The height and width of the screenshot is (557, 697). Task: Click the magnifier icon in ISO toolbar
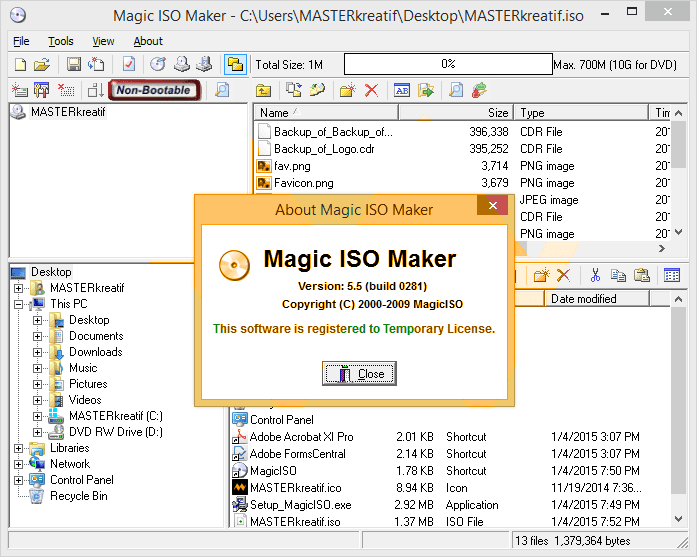(x=456, y=90)
